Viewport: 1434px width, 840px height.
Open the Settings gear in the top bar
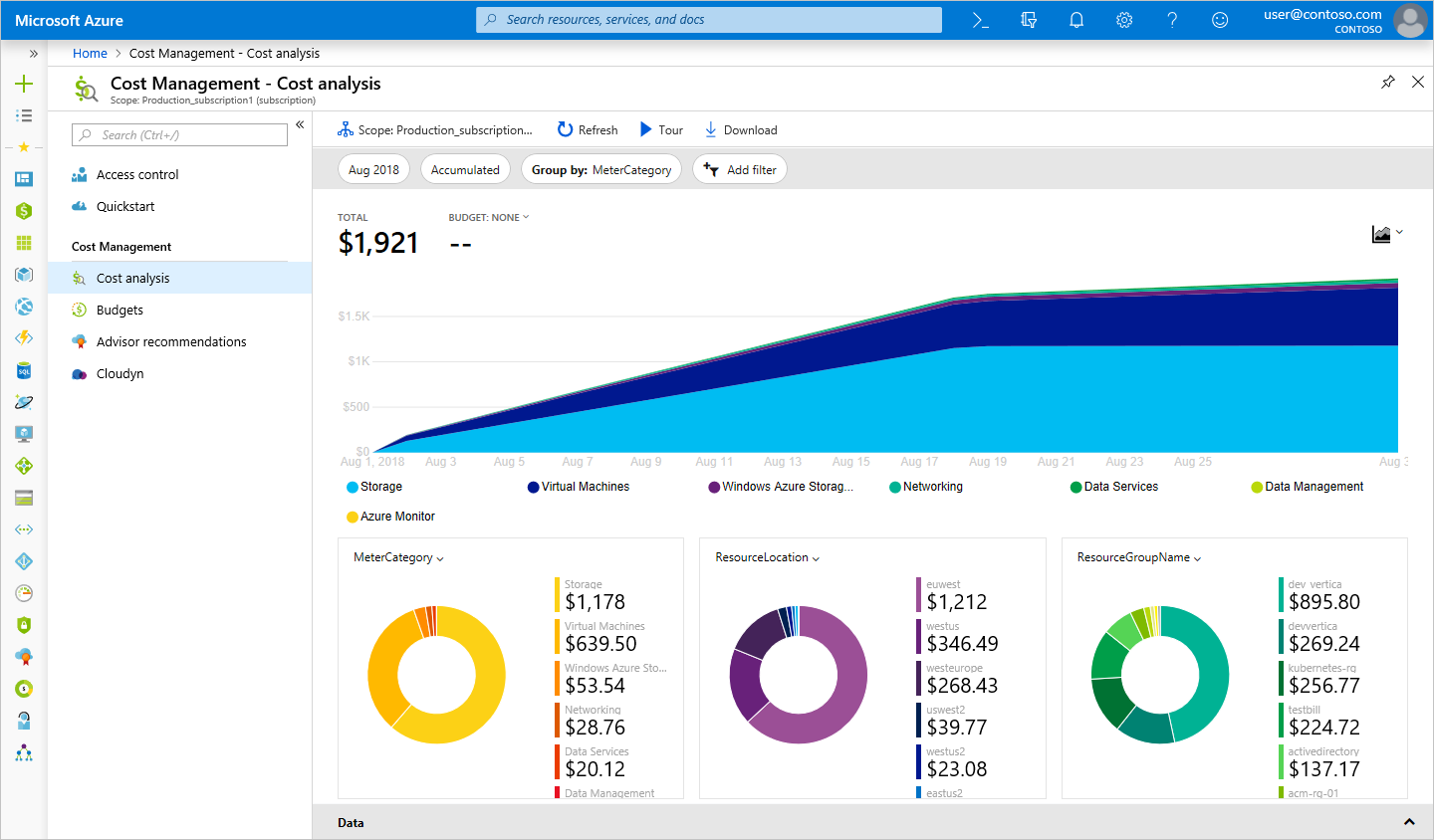[1124, 20]
